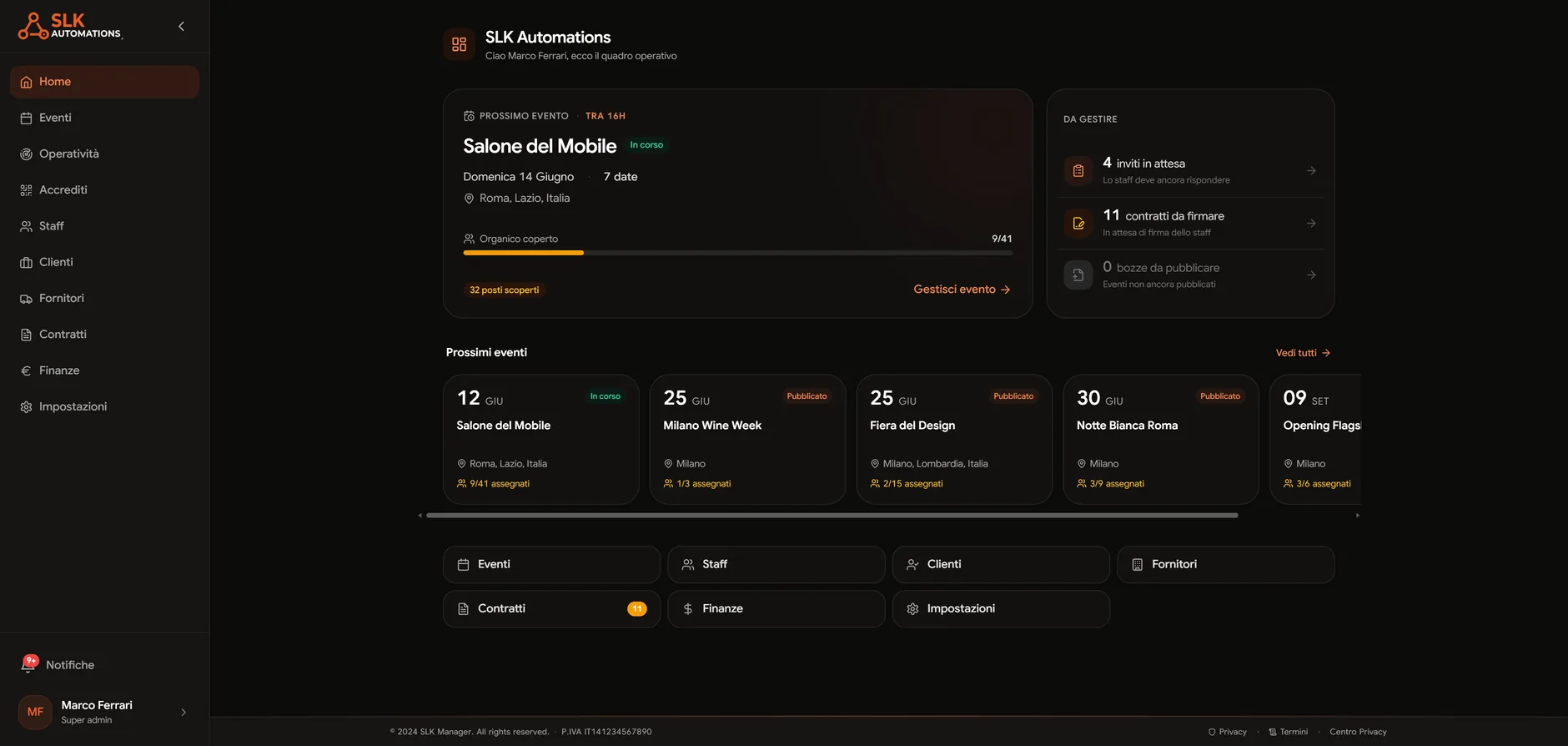Click the right arrow of events scrollbar
Viewport: 1568px width, 746px height.
(x=1358, y=516)
